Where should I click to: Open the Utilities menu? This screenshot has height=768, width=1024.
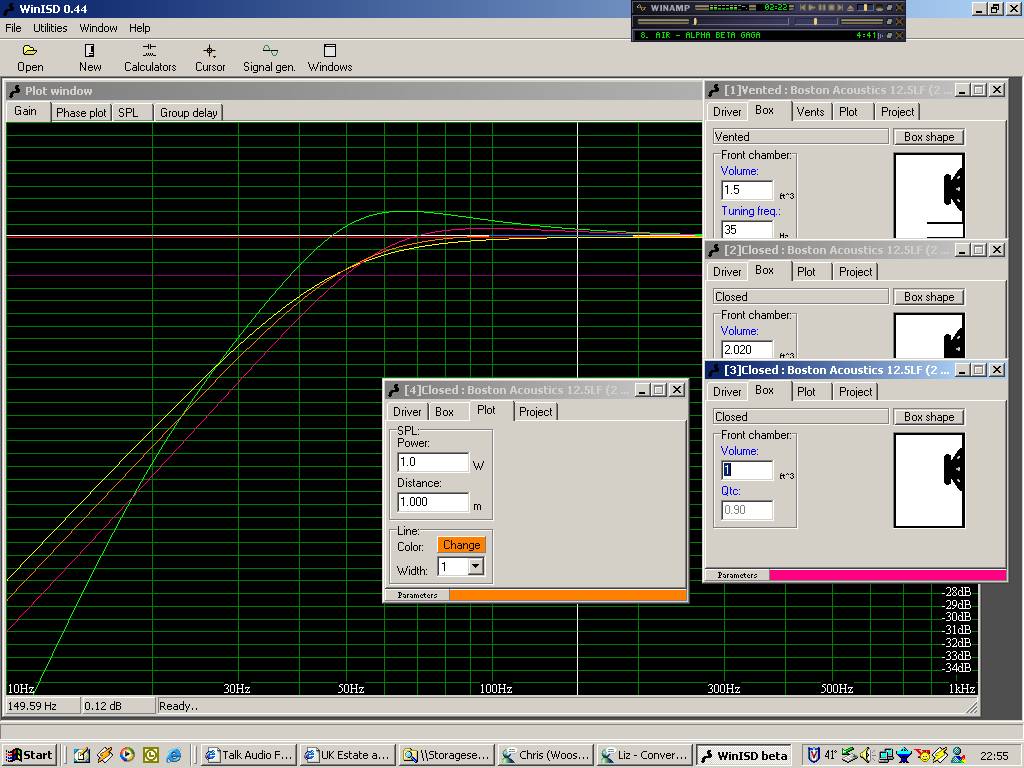click(50, 28)
